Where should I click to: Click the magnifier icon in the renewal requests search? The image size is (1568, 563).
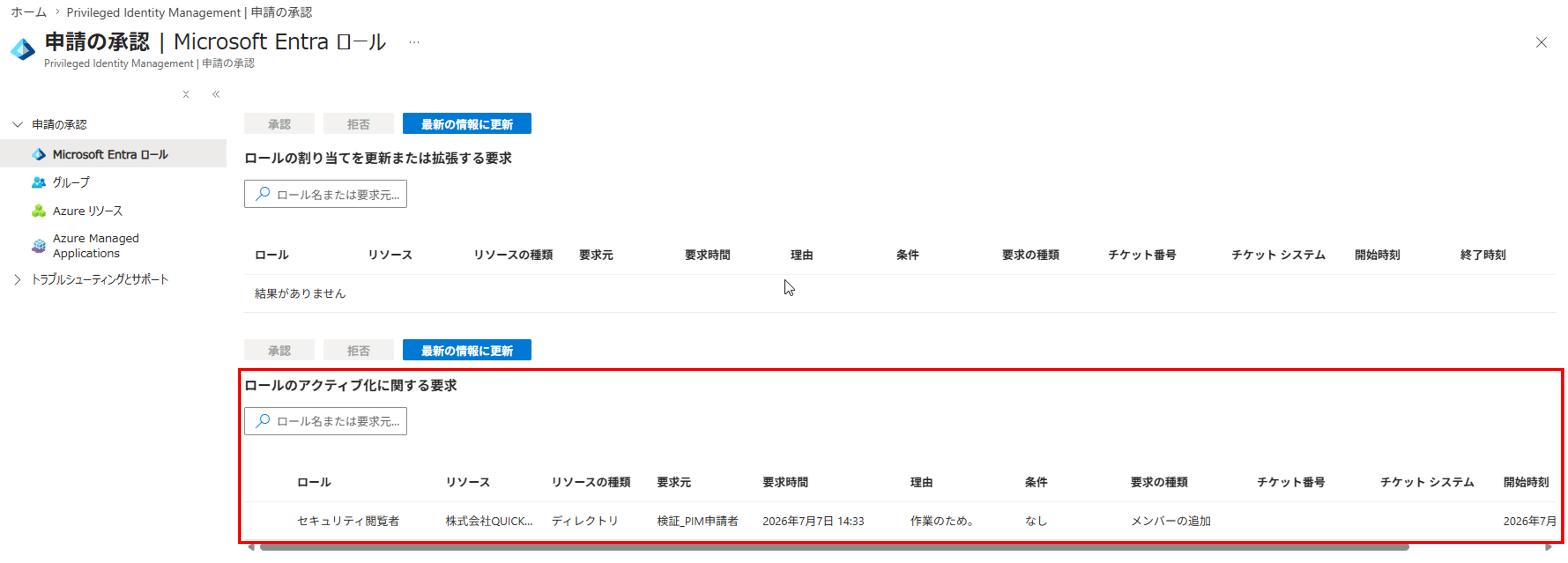click(262, 194)
